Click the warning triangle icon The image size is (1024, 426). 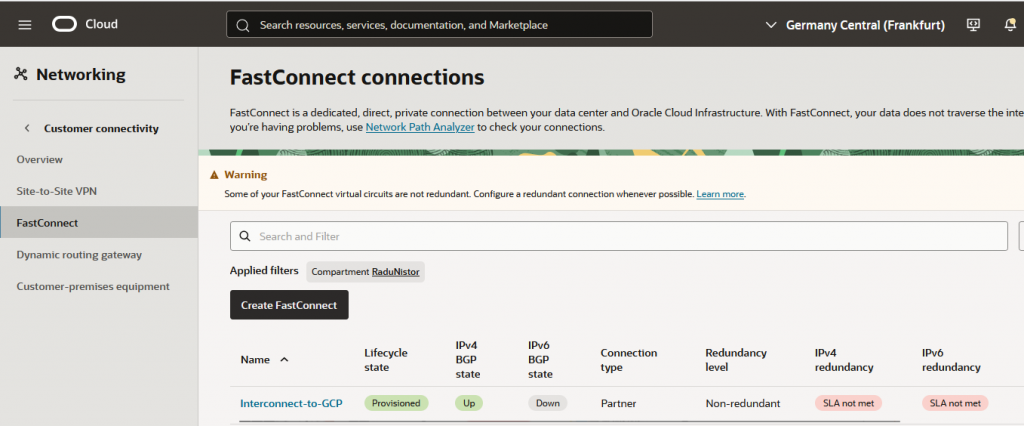tap(214, 175)
